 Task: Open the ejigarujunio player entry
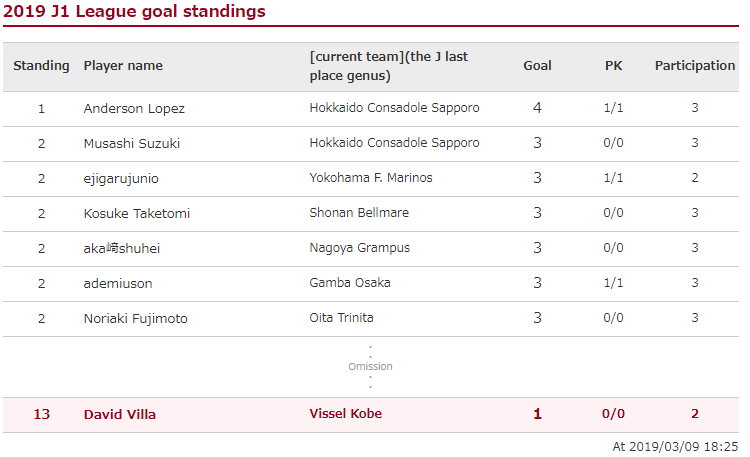coord(121,179)
